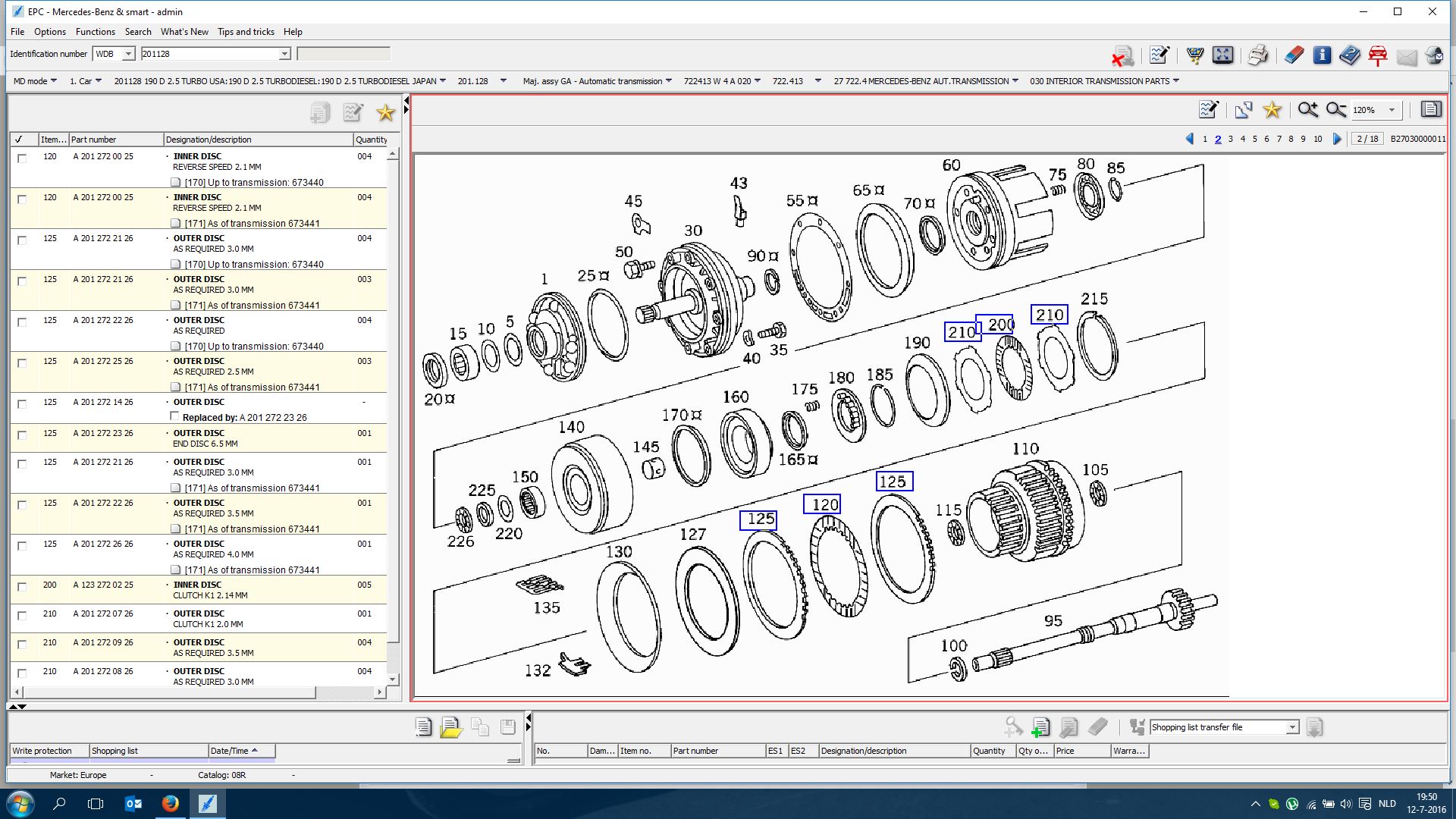
Task: Go to previous diagram page arrow
Action: 1189,139
